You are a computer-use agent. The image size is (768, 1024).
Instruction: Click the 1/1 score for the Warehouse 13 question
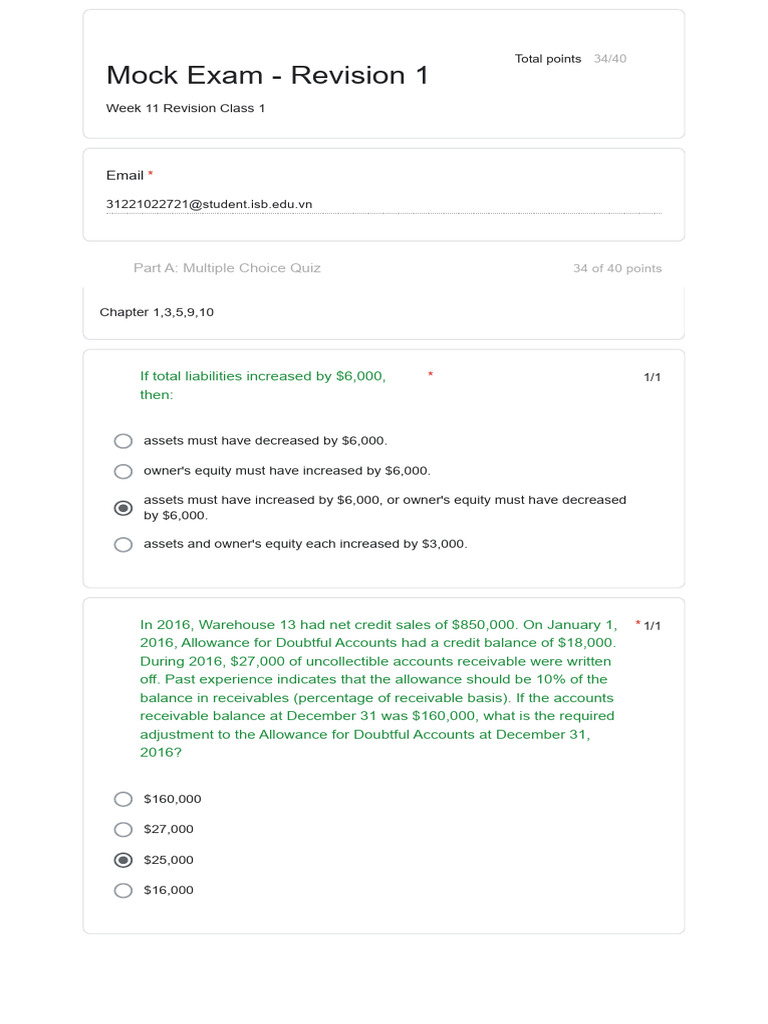pyautogui.click(x=652, y=626)
